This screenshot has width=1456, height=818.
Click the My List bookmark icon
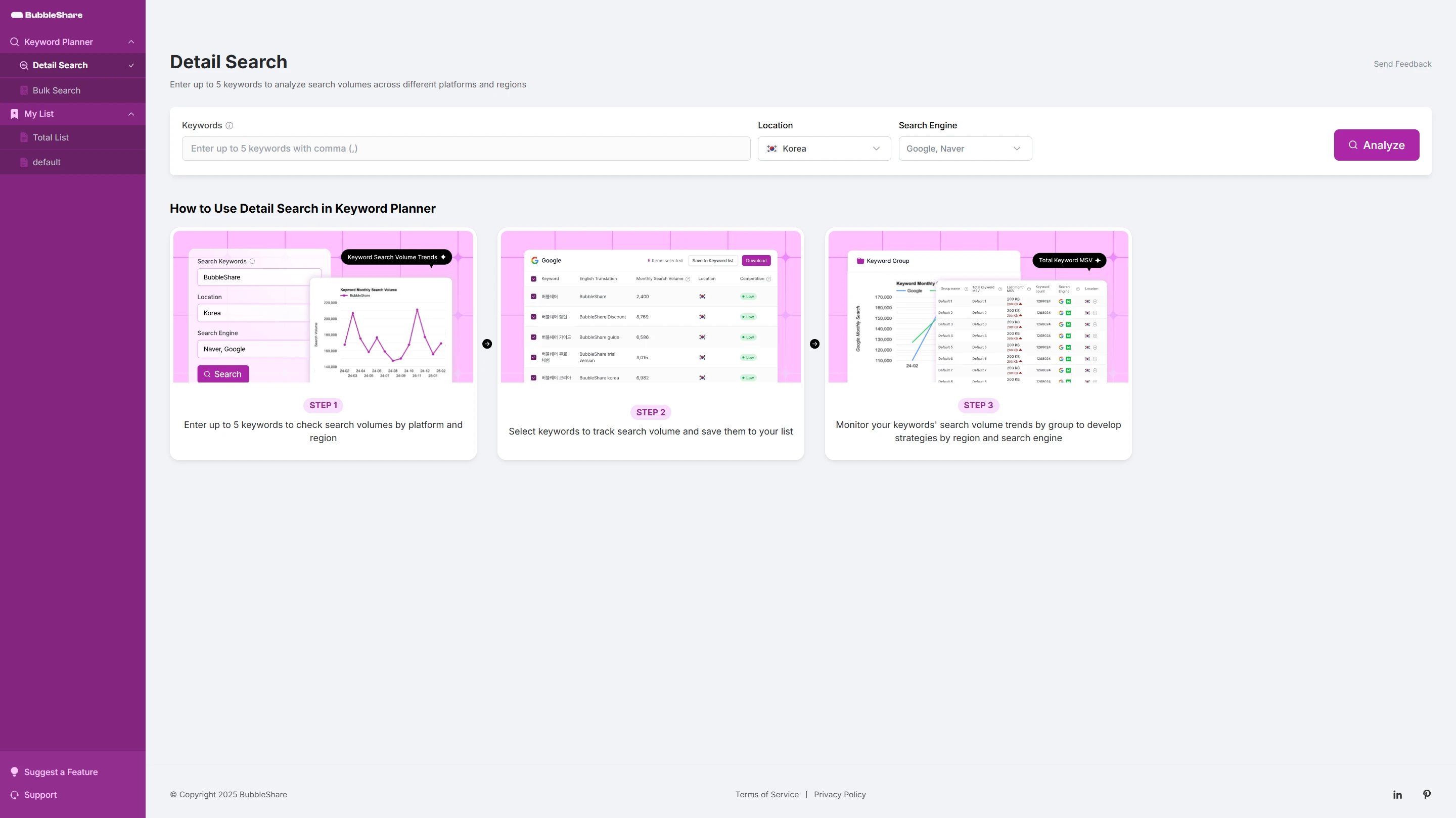point(14,114)
